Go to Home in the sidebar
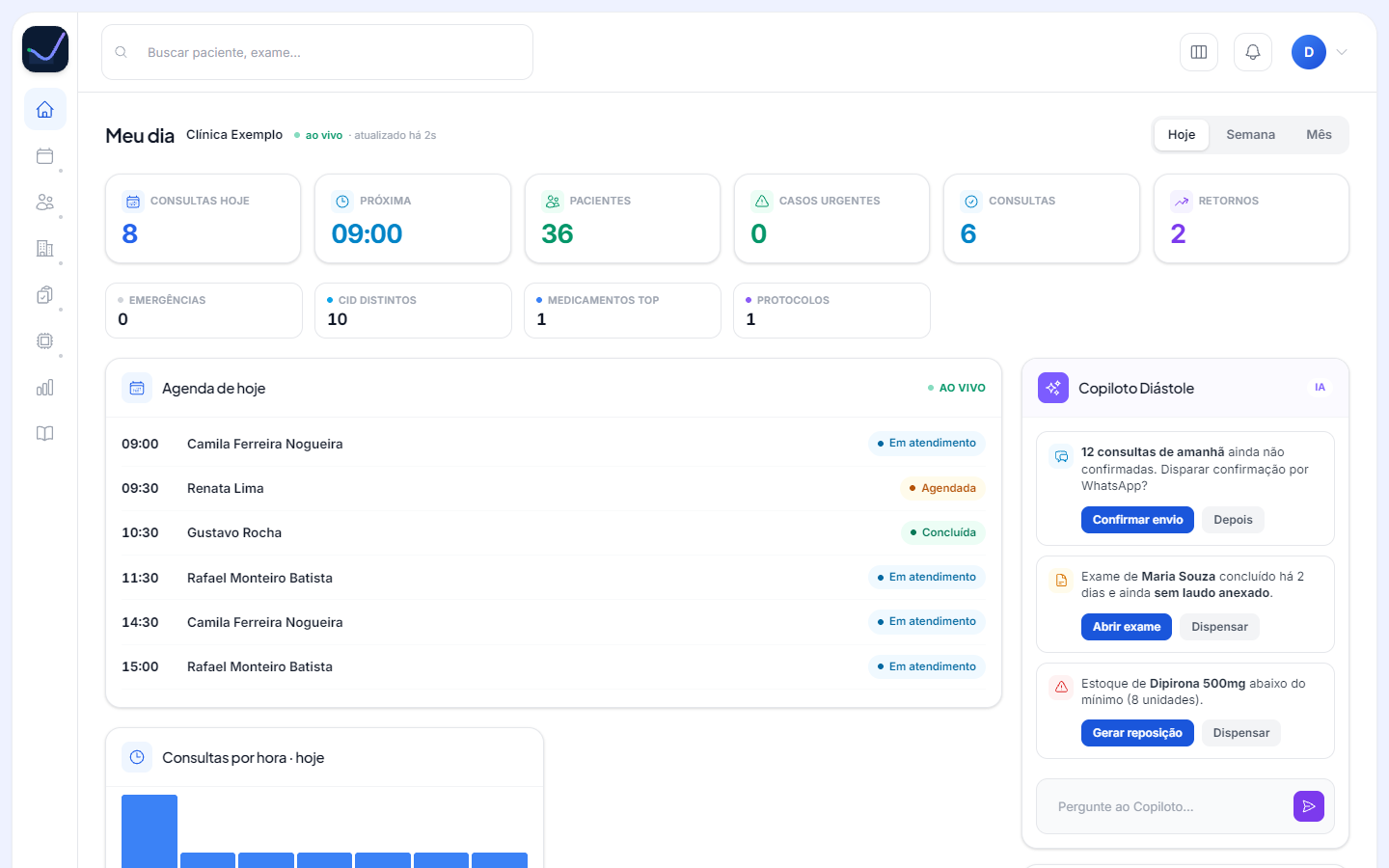This screenshot has width=1389, height=868. click(45, 110)
